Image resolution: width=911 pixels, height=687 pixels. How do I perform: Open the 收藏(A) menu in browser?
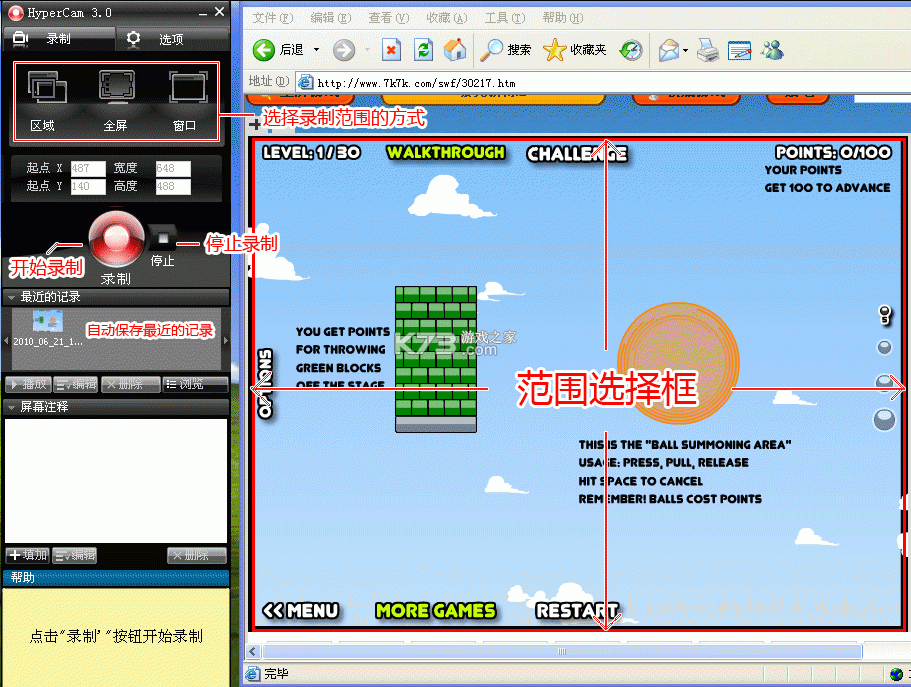click(447, 18)
